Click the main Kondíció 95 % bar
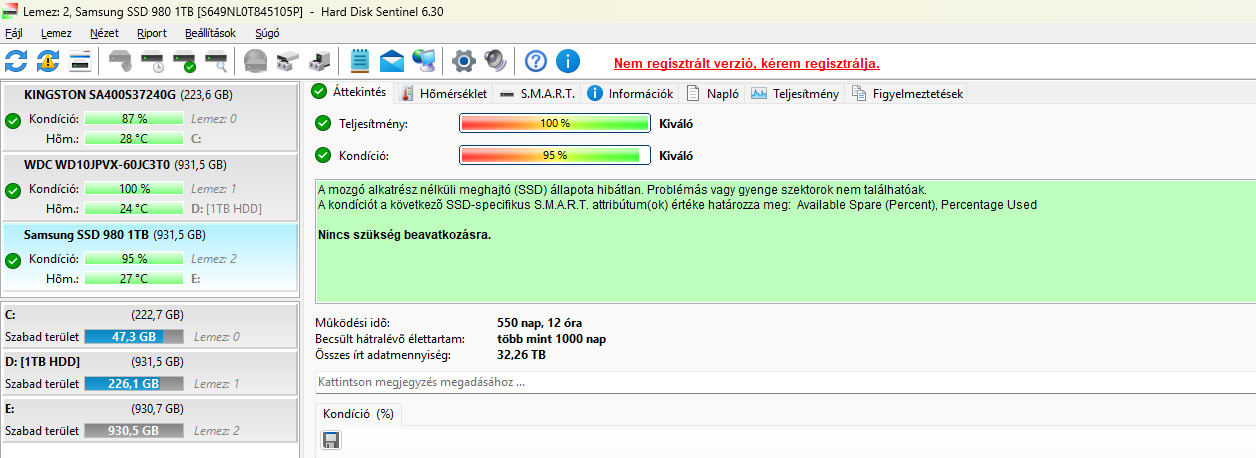Viewport: 1256px width, 458px height. (555, 155)
